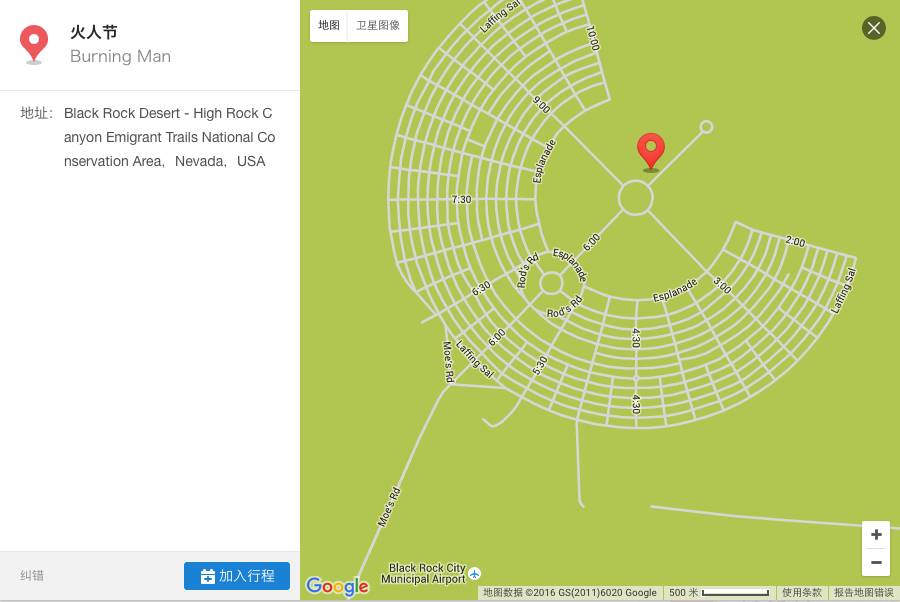Click the 6:30 street label
Image resolution: width=900 pixels, height=602 pixels.
[481, 288]
